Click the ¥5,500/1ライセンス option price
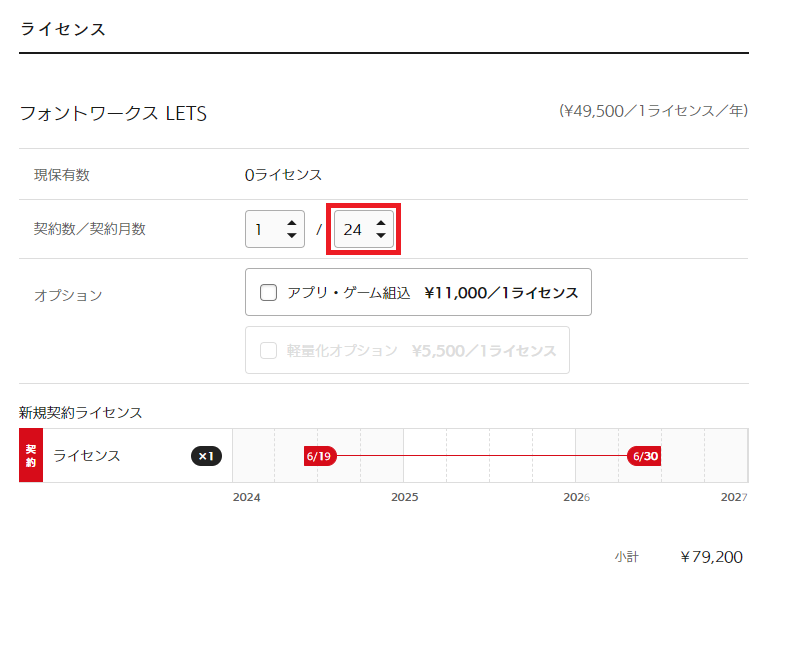This screenshot has height=648, width=801. [x=484, y=351]
